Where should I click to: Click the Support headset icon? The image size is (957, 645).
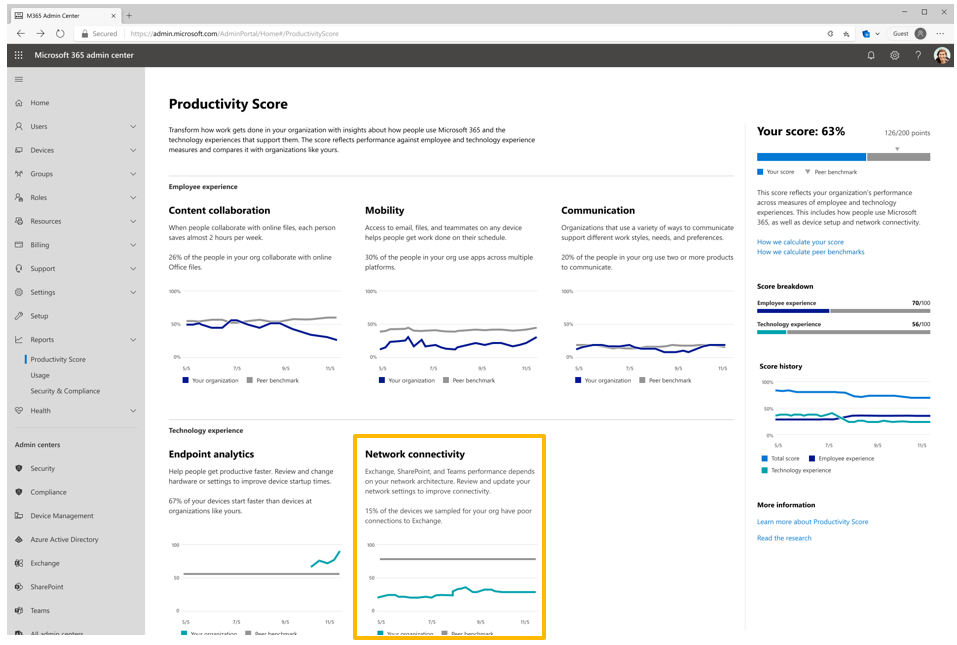pyautogui.click(x=19, y=268)
